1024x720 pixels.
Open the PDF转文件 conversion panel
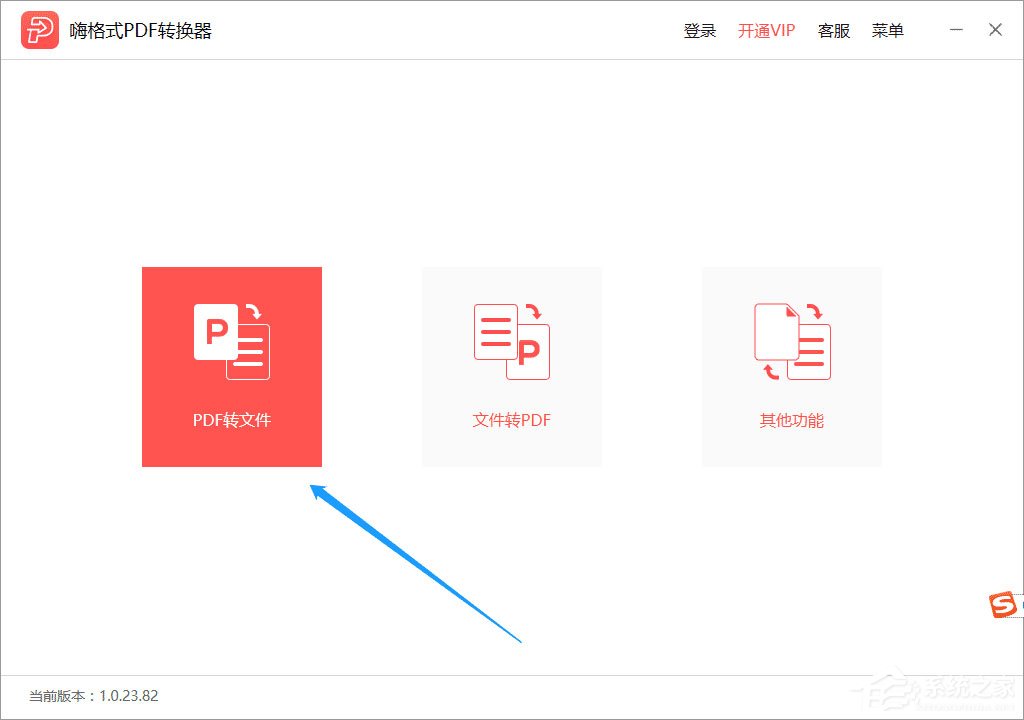(231, 366)
